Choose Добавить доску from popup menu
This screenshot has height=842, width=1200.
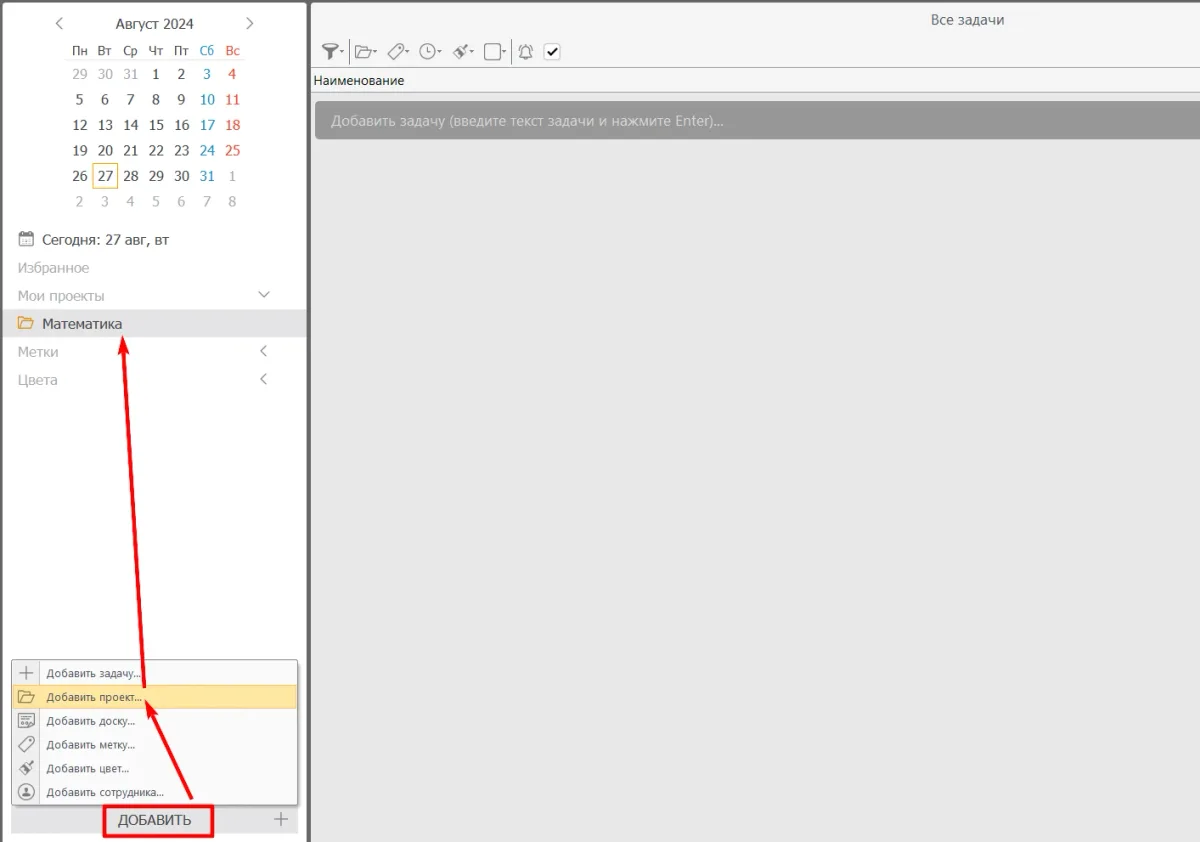(x=90, y=721)
